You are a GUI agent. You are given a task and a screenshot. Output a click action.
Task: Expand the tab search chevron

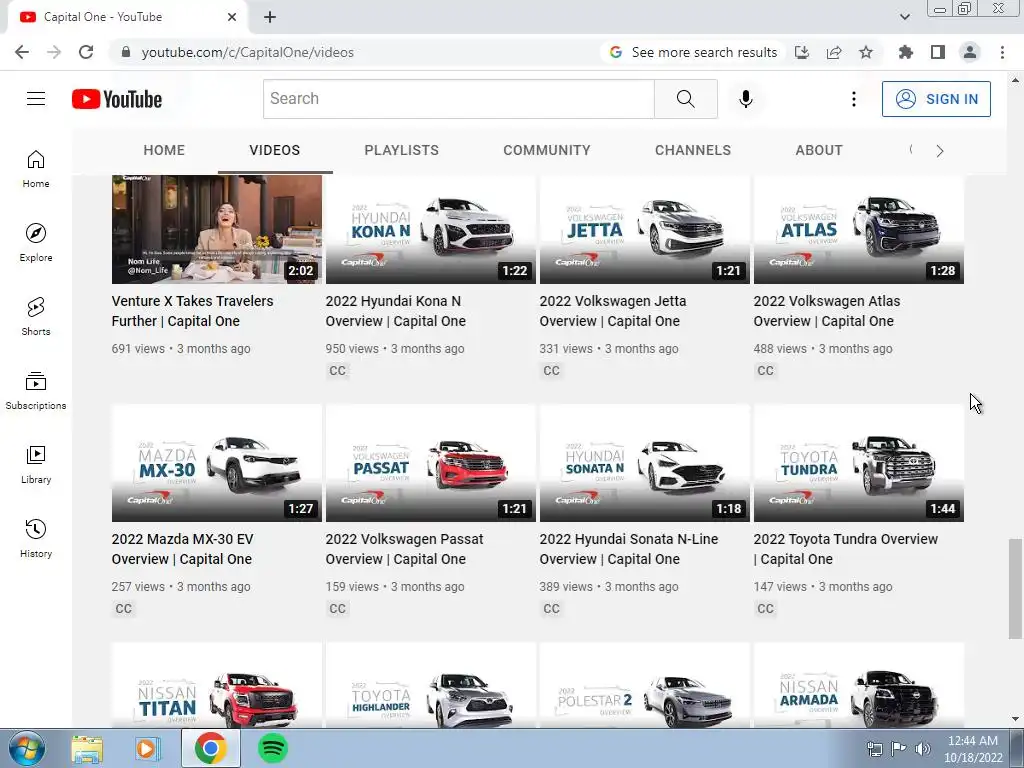pyautogui.click(x=904, y=17)
